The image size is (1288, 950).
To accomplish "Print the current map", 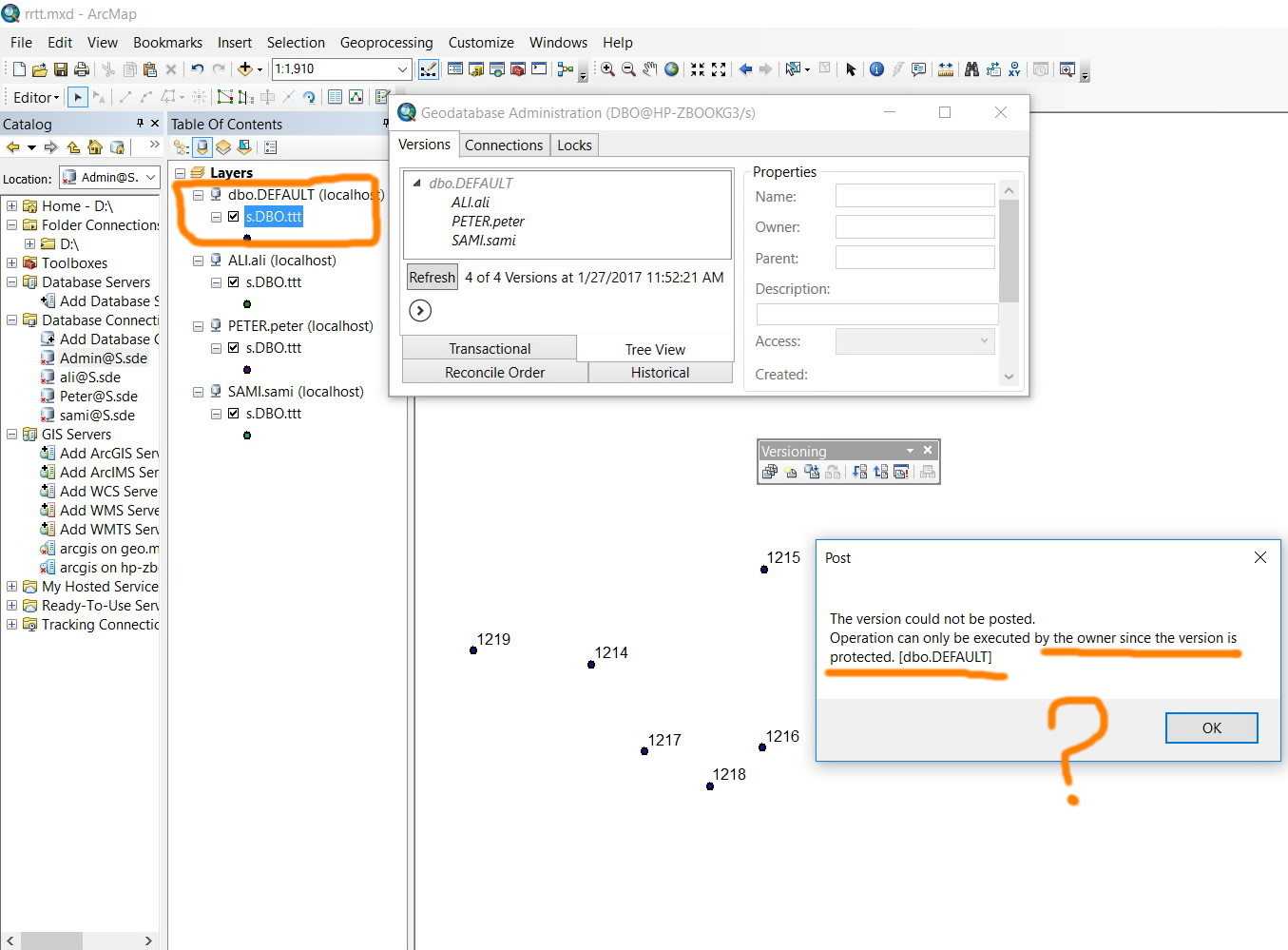I will point(82,69).
